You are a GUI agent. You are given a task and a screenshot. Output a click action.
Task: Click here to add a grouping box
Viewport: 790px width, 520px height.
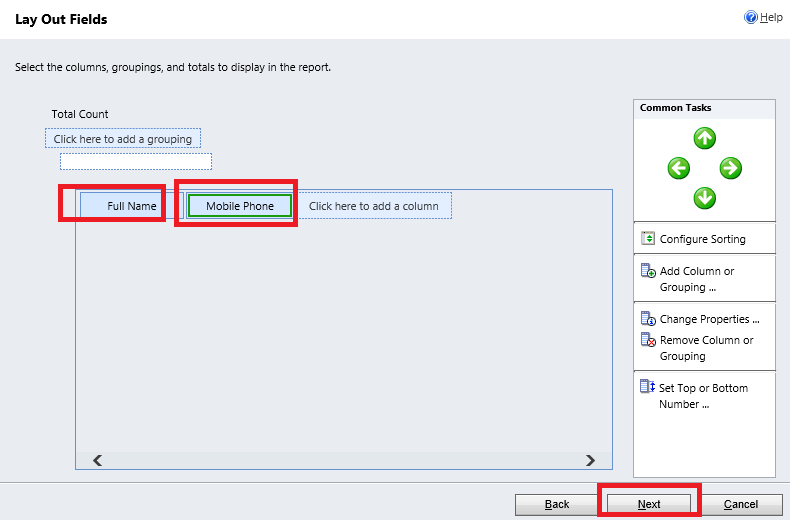point(123,139)
